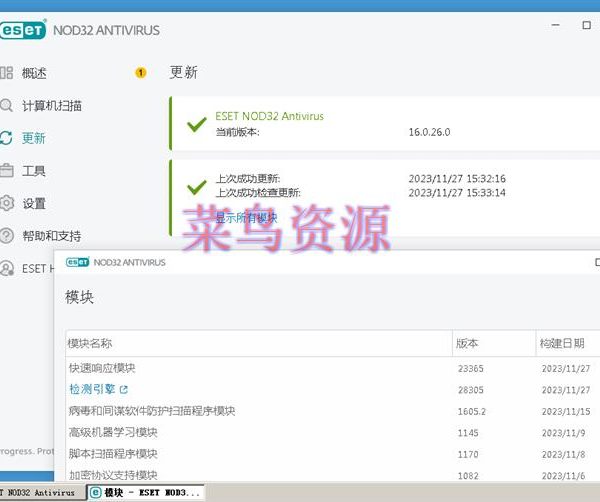
Task: Open the 检测引擎 module link
Action: pyautogui.click(x=92, y=389)
